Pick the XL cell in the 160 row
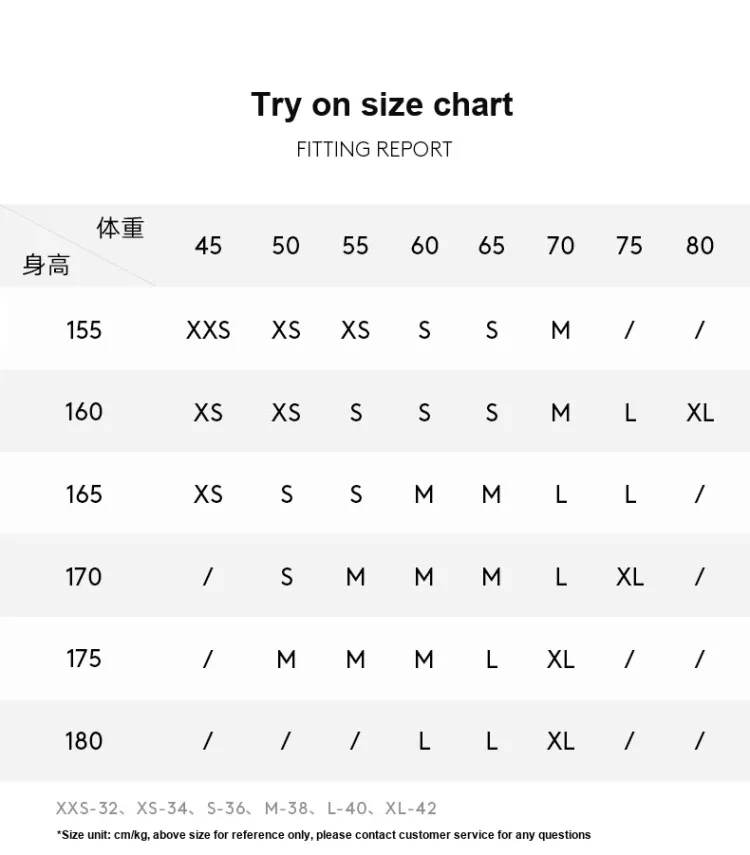This screenshot has width=750, height=855. coord(700,412)
